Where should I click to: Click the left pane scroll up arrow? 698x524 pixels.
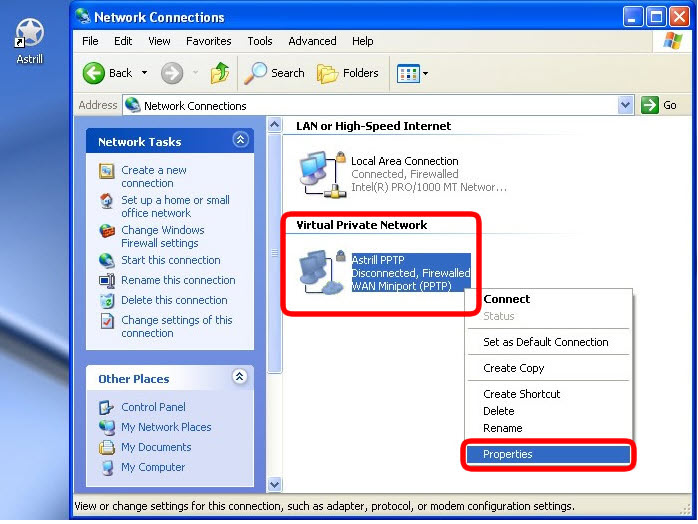point(275,125)
